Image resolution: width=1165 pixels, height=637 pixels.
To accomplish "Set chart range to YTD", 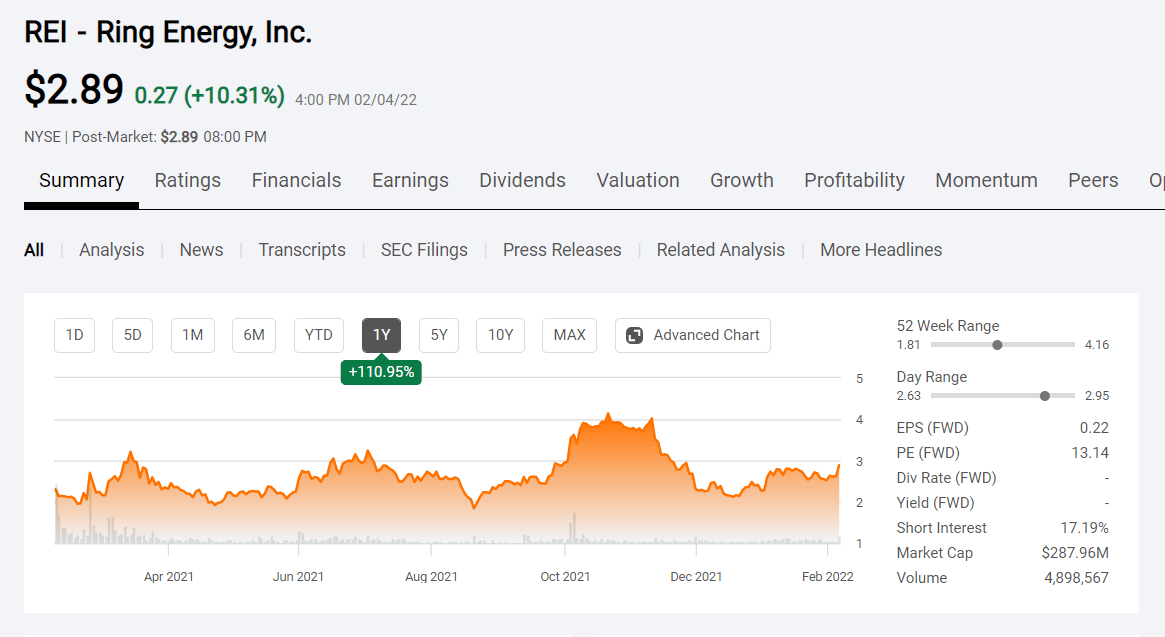I will point(319,335).
